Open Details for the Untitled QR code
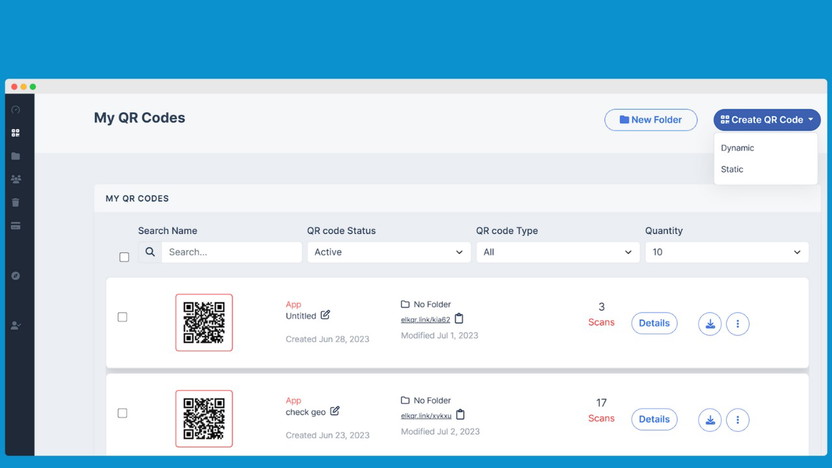 (x=654, y=323)
